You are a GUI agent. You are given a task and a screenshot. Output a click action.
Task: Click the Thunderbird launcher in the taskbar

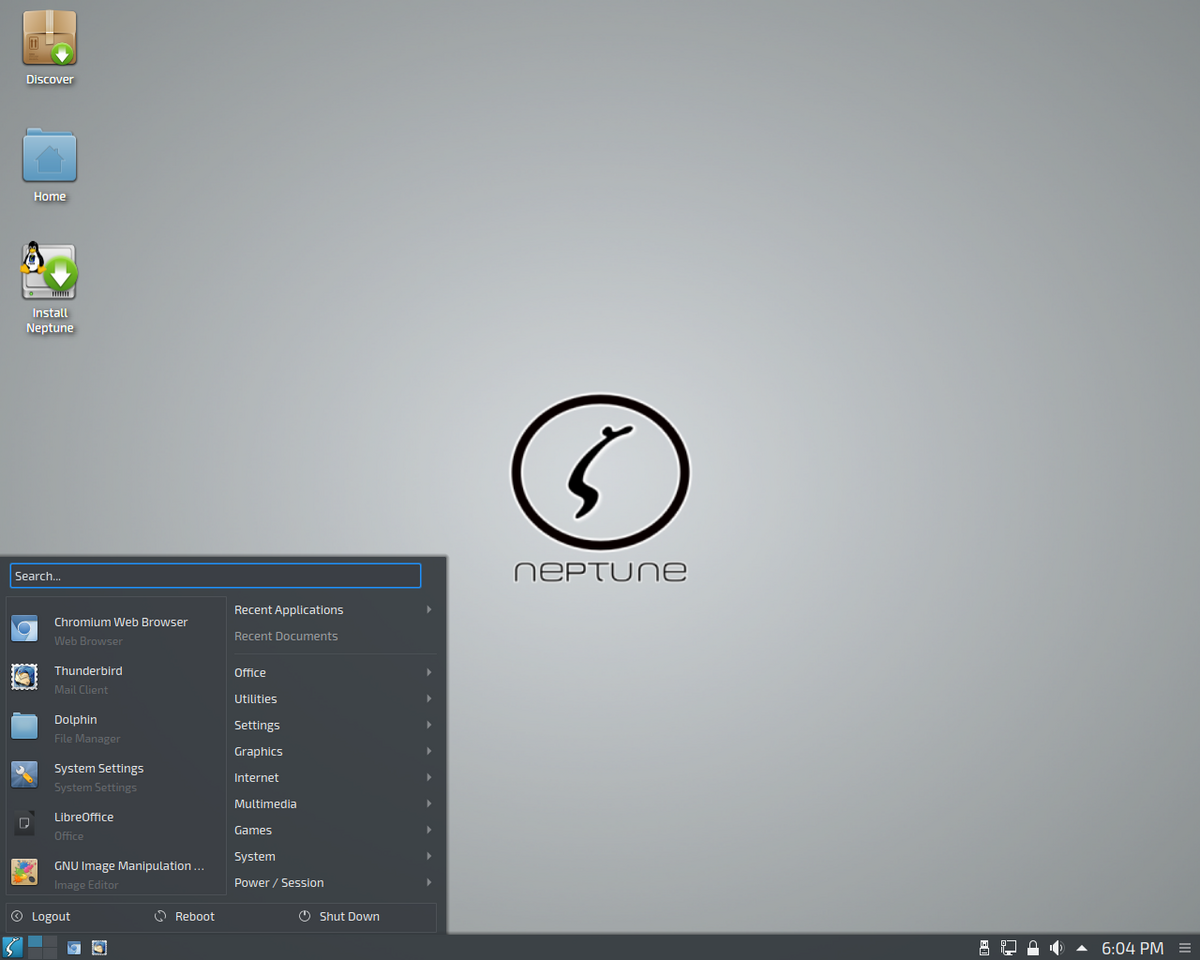click(99, 947)
